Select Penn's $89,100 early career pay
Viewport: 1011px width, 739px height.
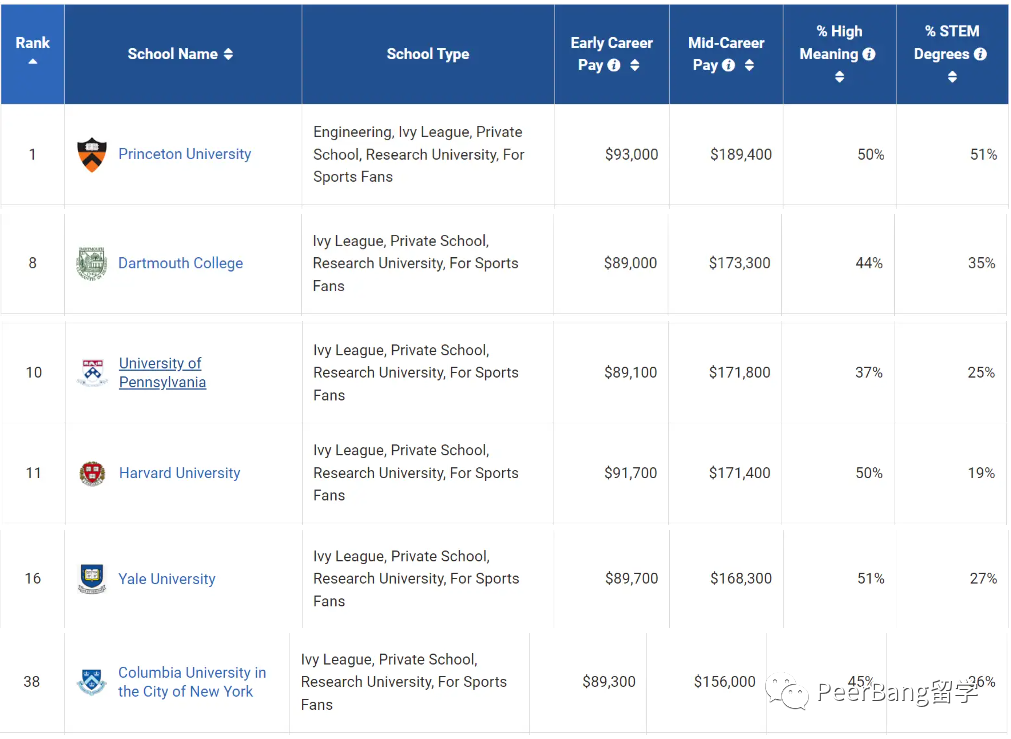click(x=630, y=373)
